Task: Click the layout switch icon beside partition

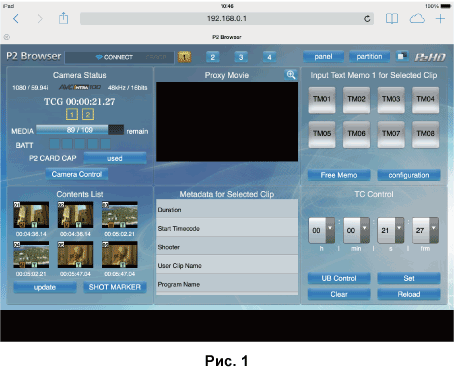Action: [x=402, y=56]
